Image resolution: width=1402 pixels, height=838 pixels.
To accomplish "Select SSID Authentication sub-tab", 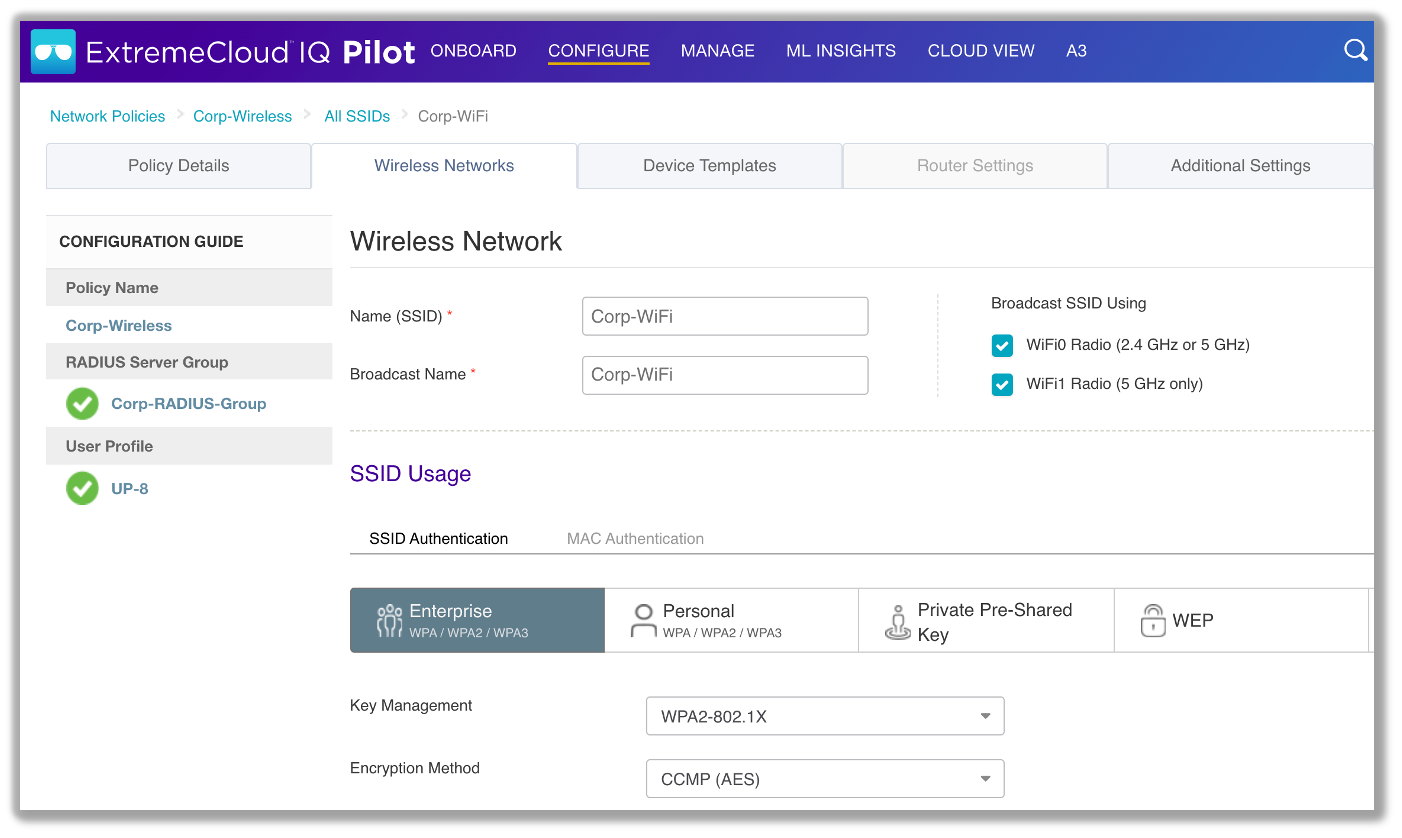I will (x=439, y=538).
